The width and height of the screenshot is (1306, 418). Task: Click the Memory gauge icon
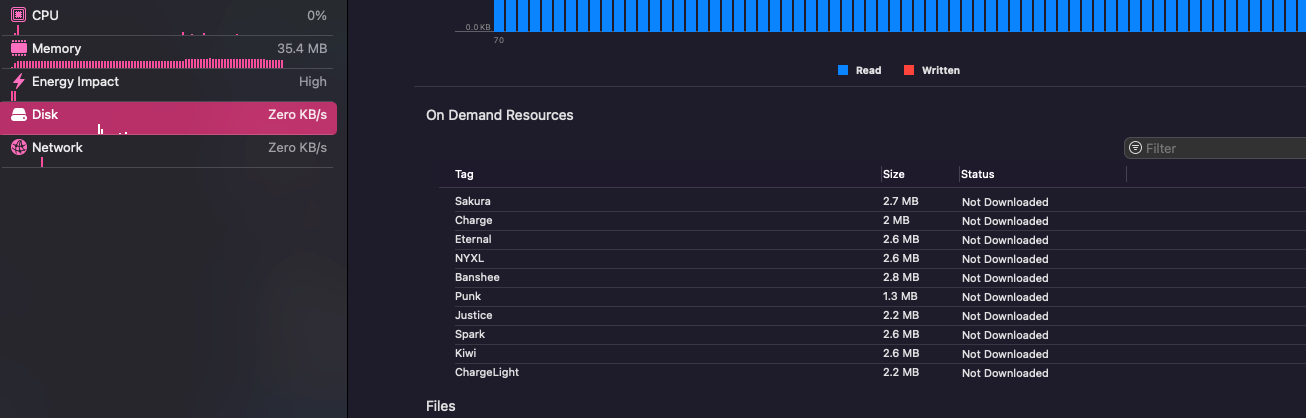pyautogui.click(x=18, y=48)
